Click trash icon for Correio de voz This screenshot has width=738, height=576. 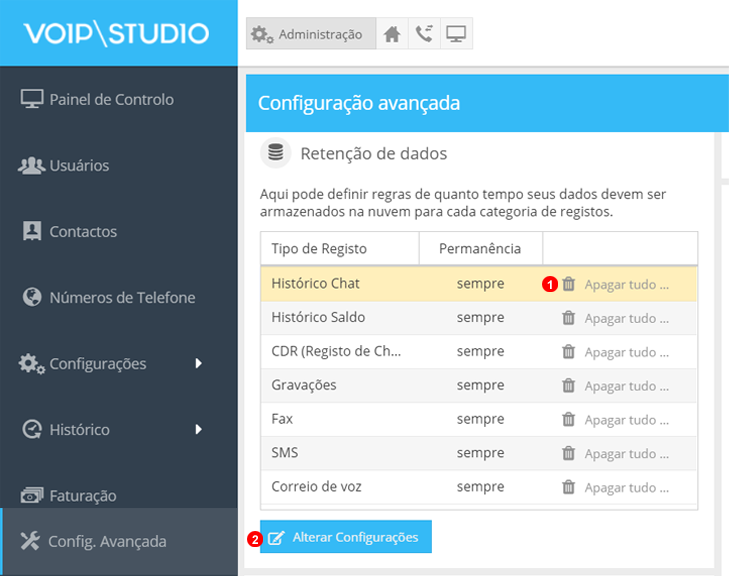[x=568, y=488]
